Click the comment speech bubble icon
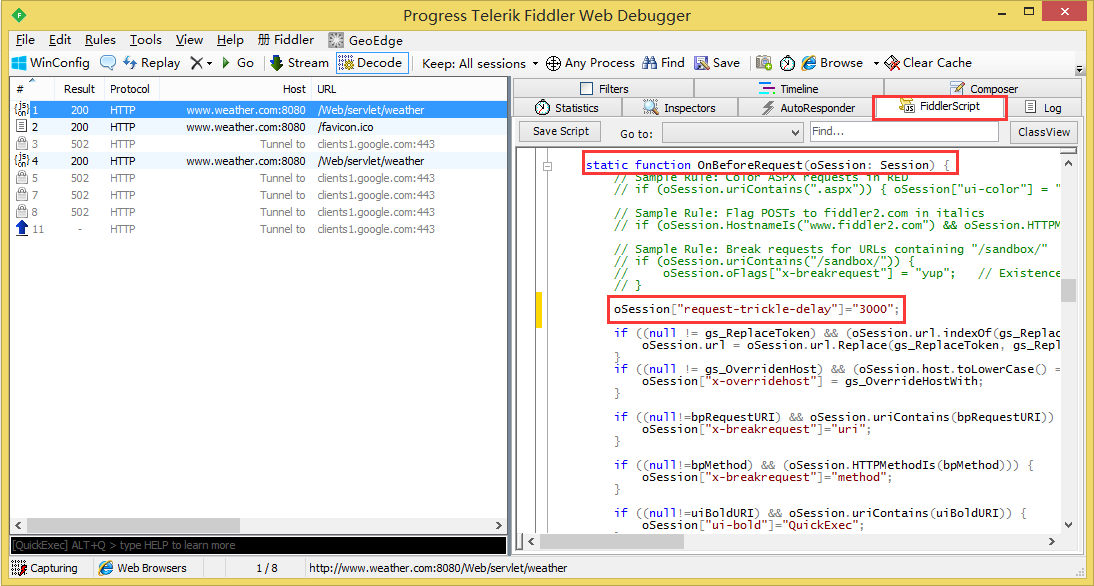The image size is (1094, 586). click(107, 63)
